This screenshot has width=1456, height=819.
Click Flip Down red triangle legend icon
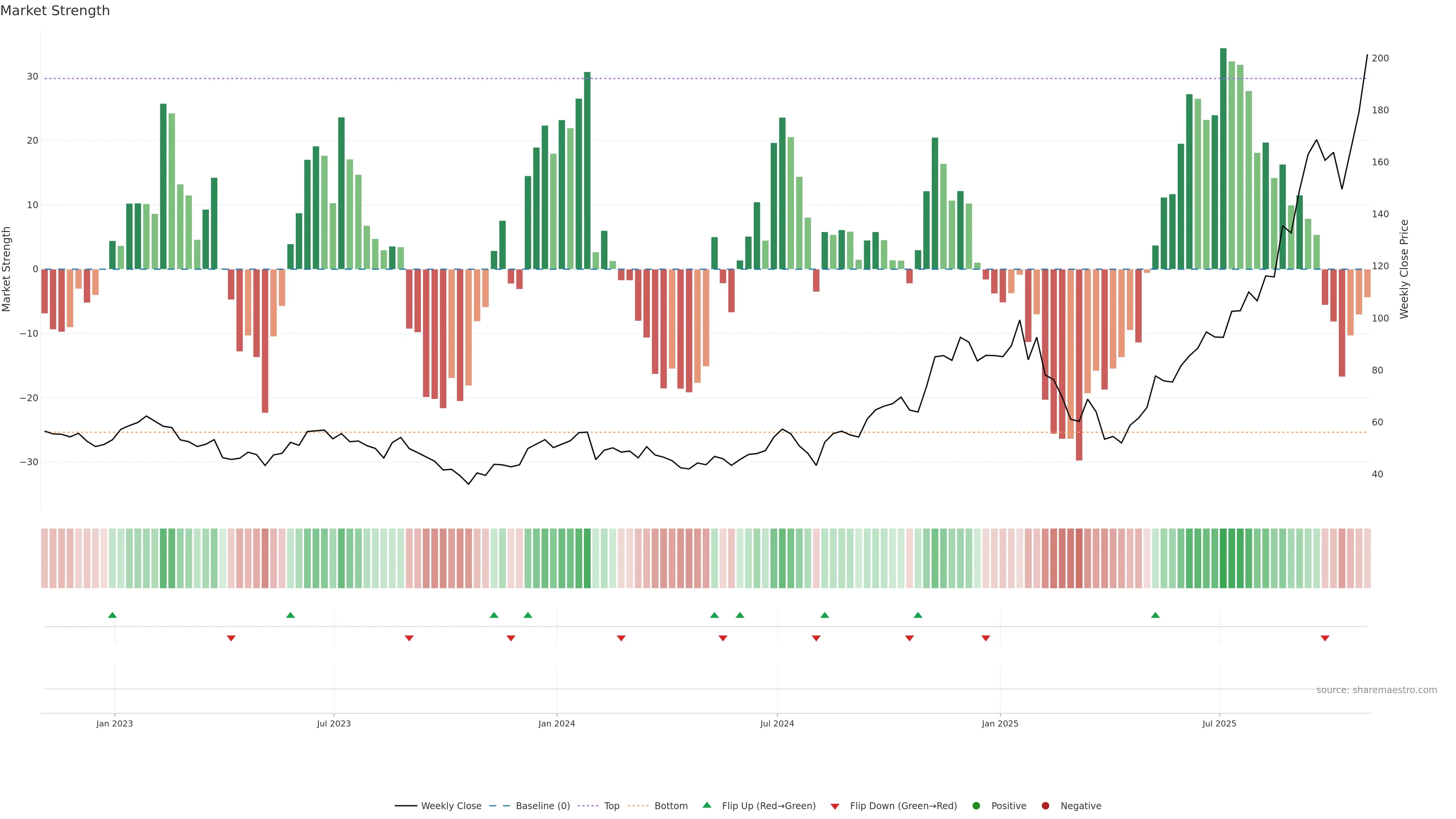(x=835, y=806)
